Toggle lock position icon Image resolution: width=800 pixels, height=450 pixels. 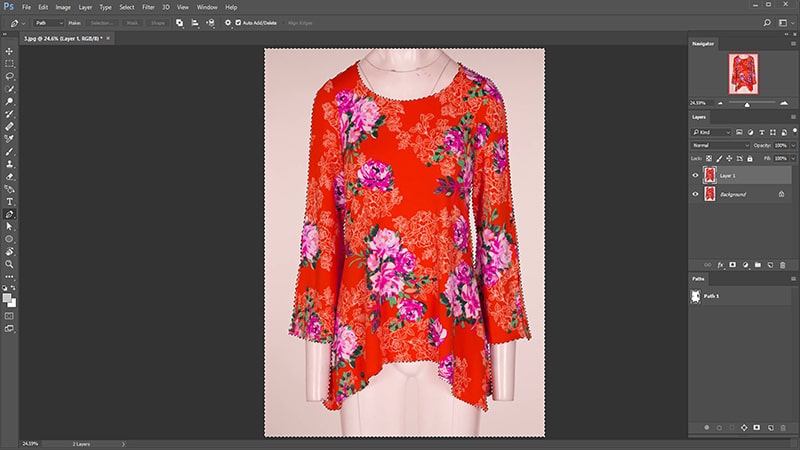(x=729, y=159)
